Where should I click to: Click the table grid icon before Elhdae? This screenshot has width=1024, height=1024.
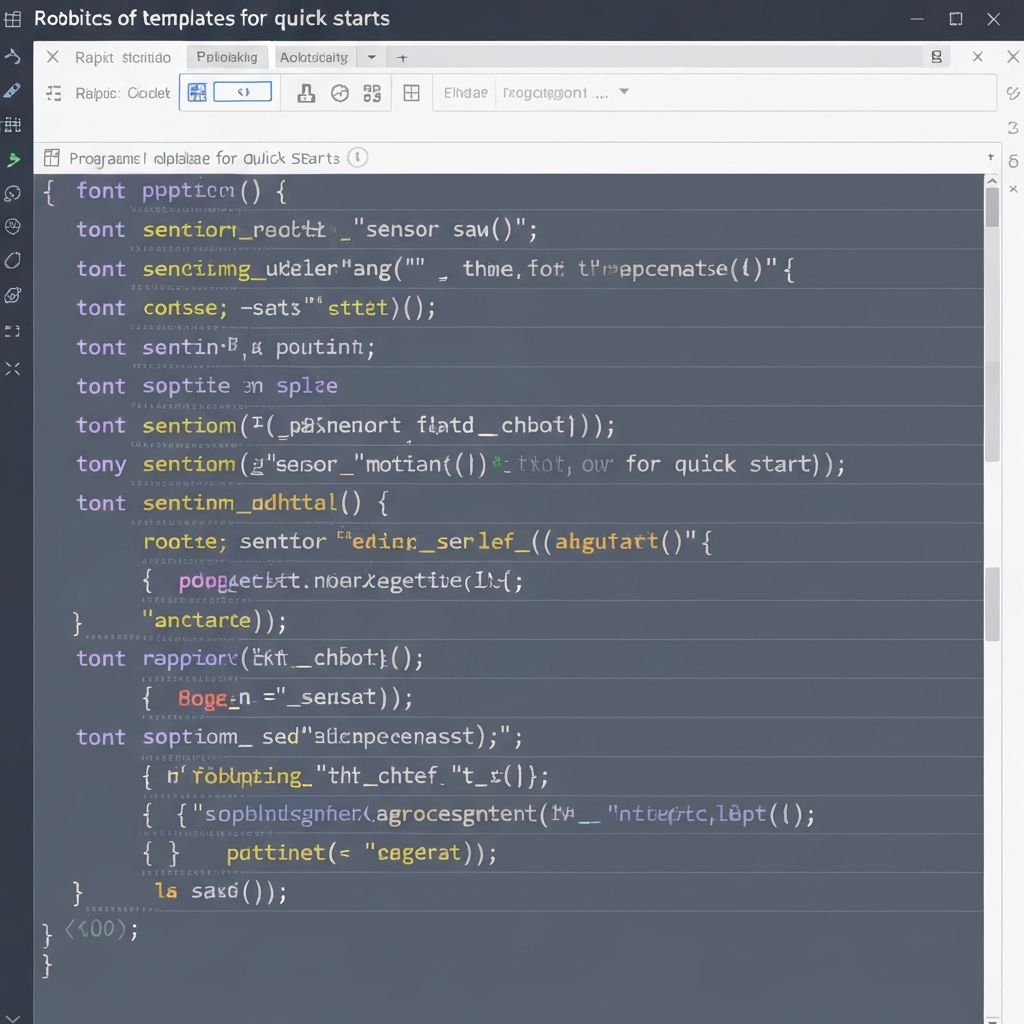tap(411, 93)
